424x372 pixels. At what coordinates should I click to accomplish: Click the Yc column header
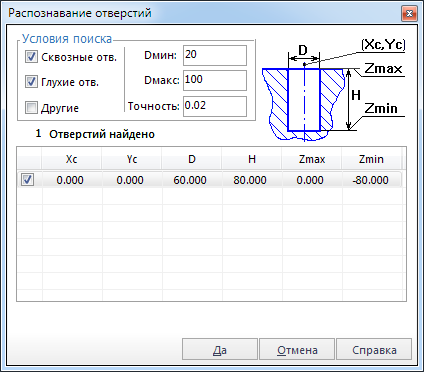pyautogui.click(x=132, y=159)
